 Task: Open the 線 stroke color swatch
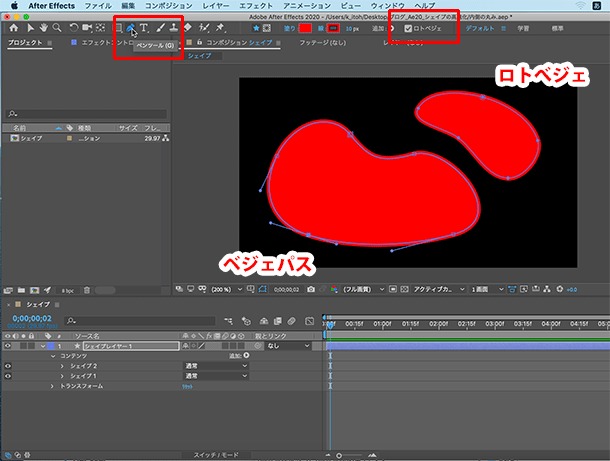coord(333,28)
